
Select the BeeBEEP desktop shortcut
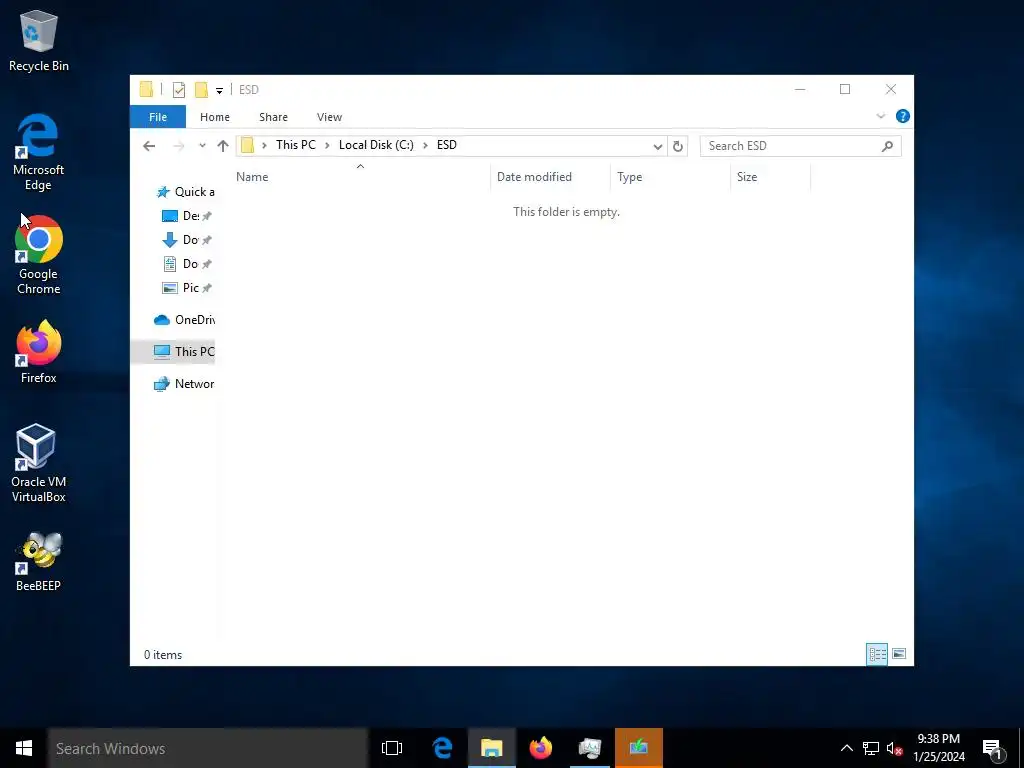click(x=39, y=562)
